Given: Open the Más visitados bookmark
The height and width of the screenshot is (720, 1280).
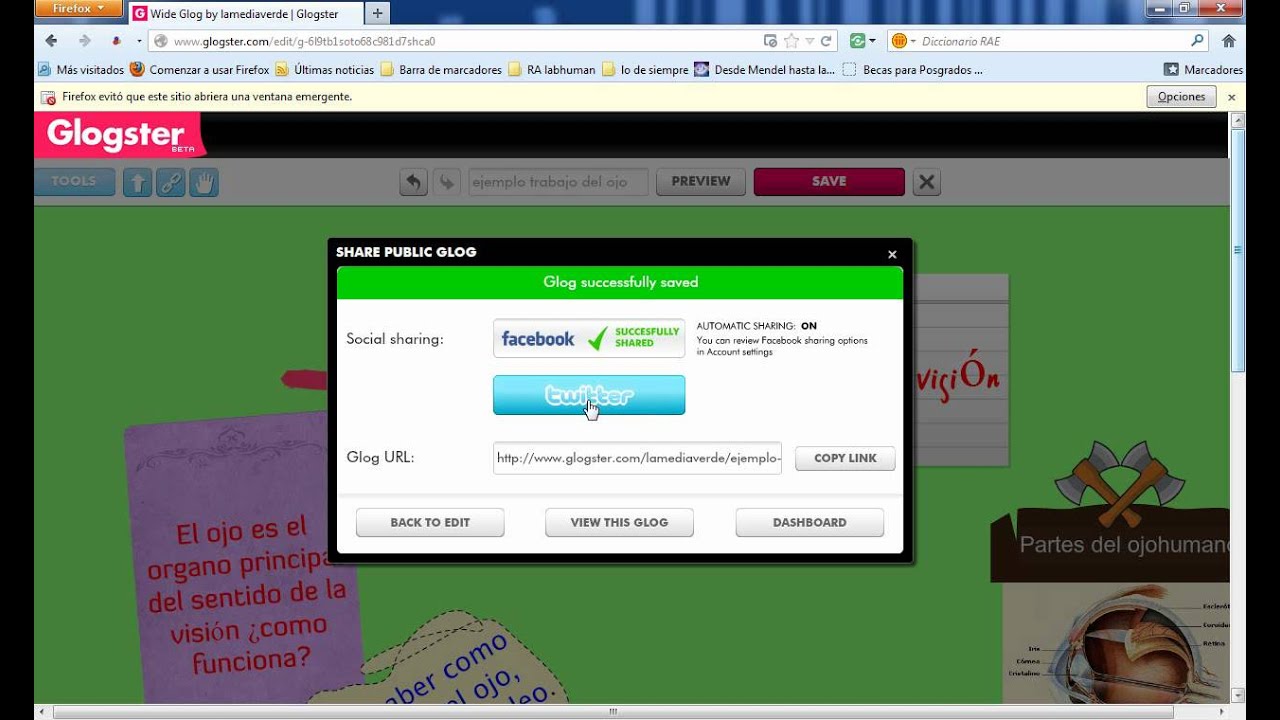Looking at the screenshot, I should click(81, 70).
